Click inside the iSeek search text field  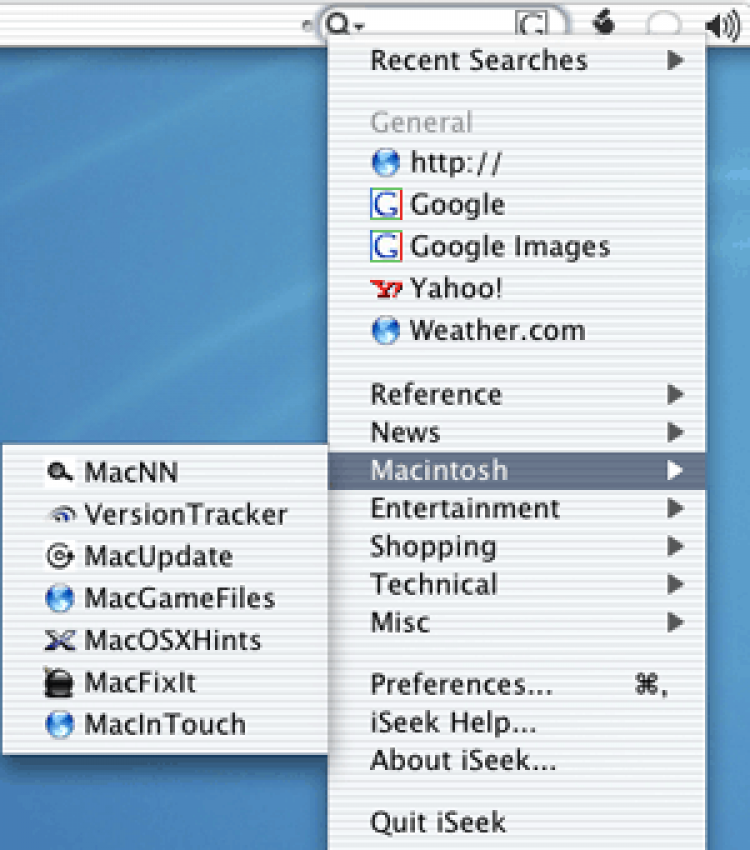tap(439, 24)
